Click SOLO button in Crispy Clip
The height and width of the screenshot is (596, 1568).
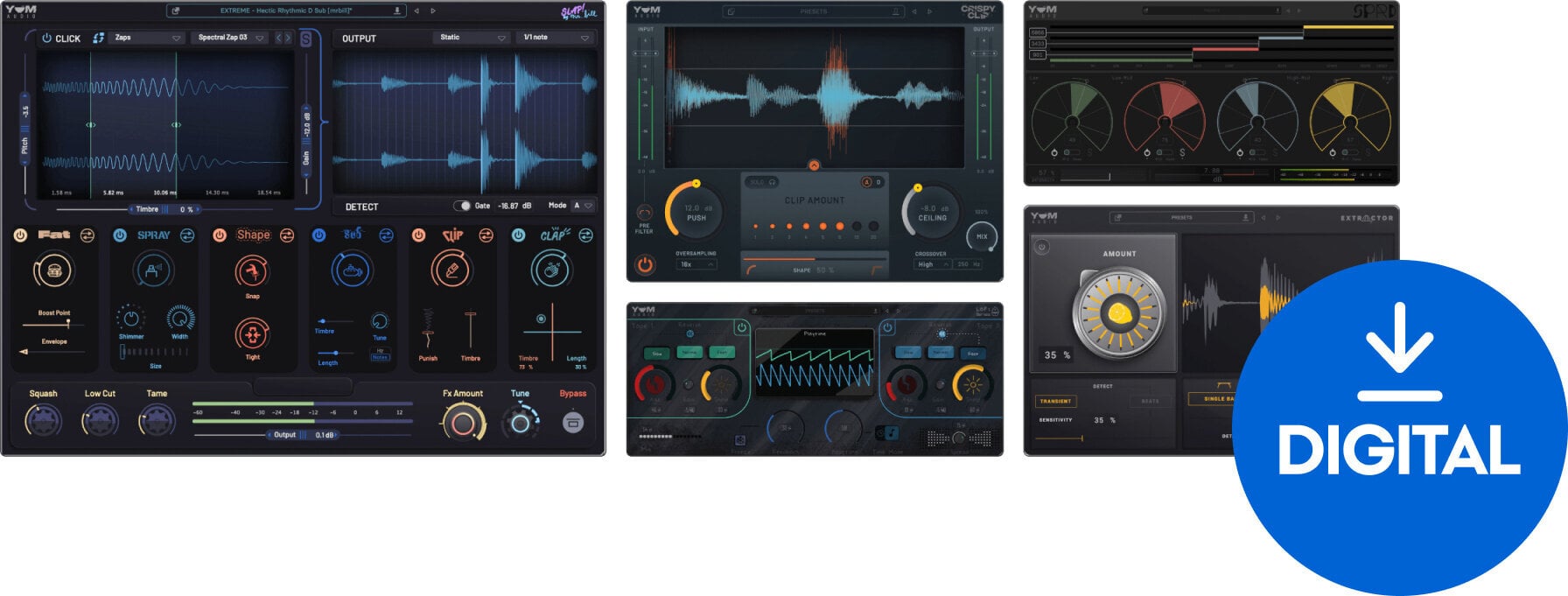point(763,182)
